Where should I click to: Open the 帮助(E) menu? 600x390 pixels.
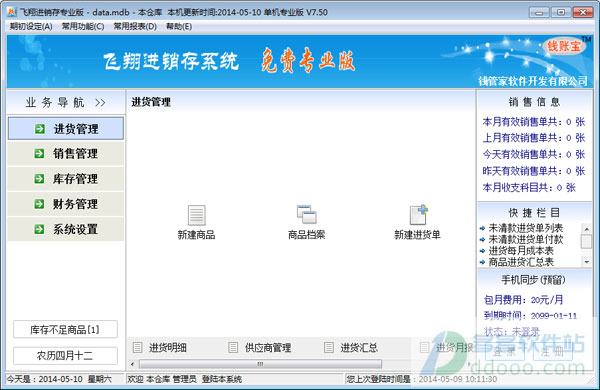pos(179,26)
